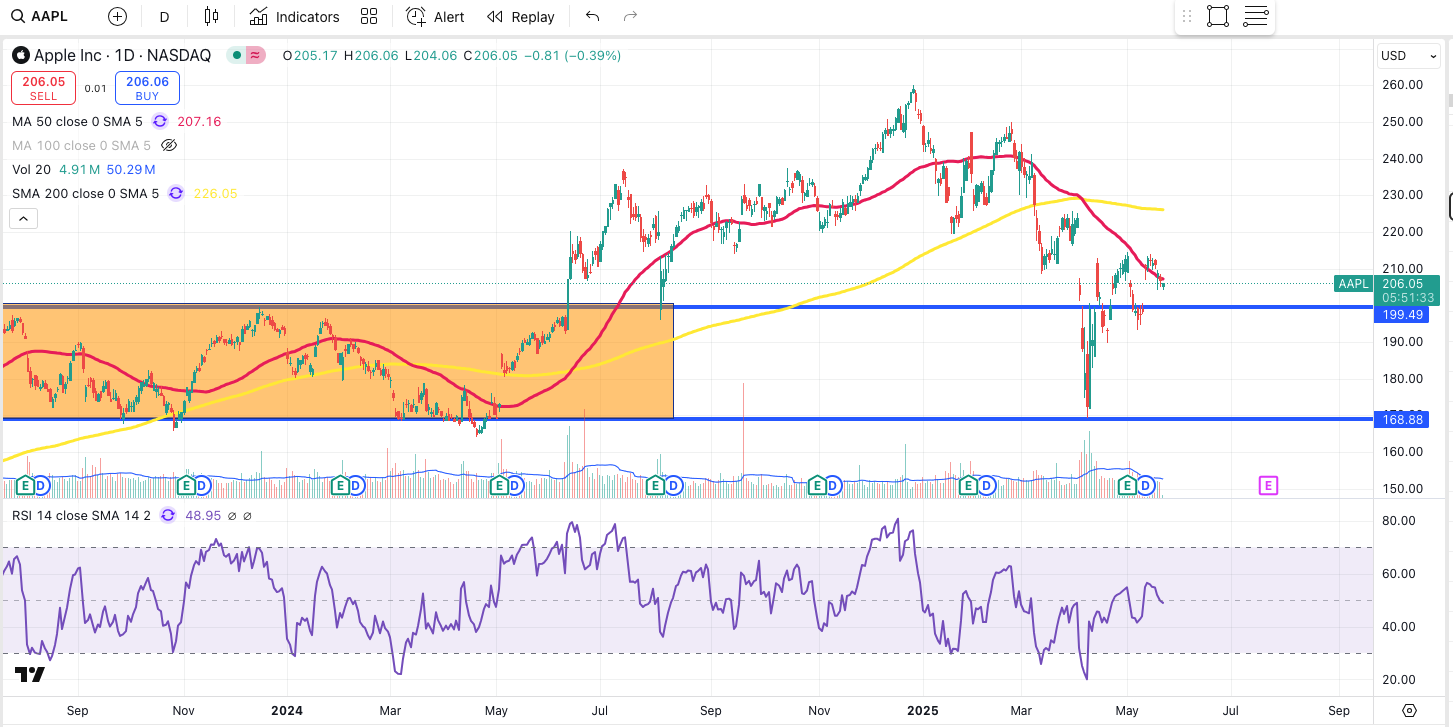Click the −0.81 (−0.39%) change value

(571, 56)
